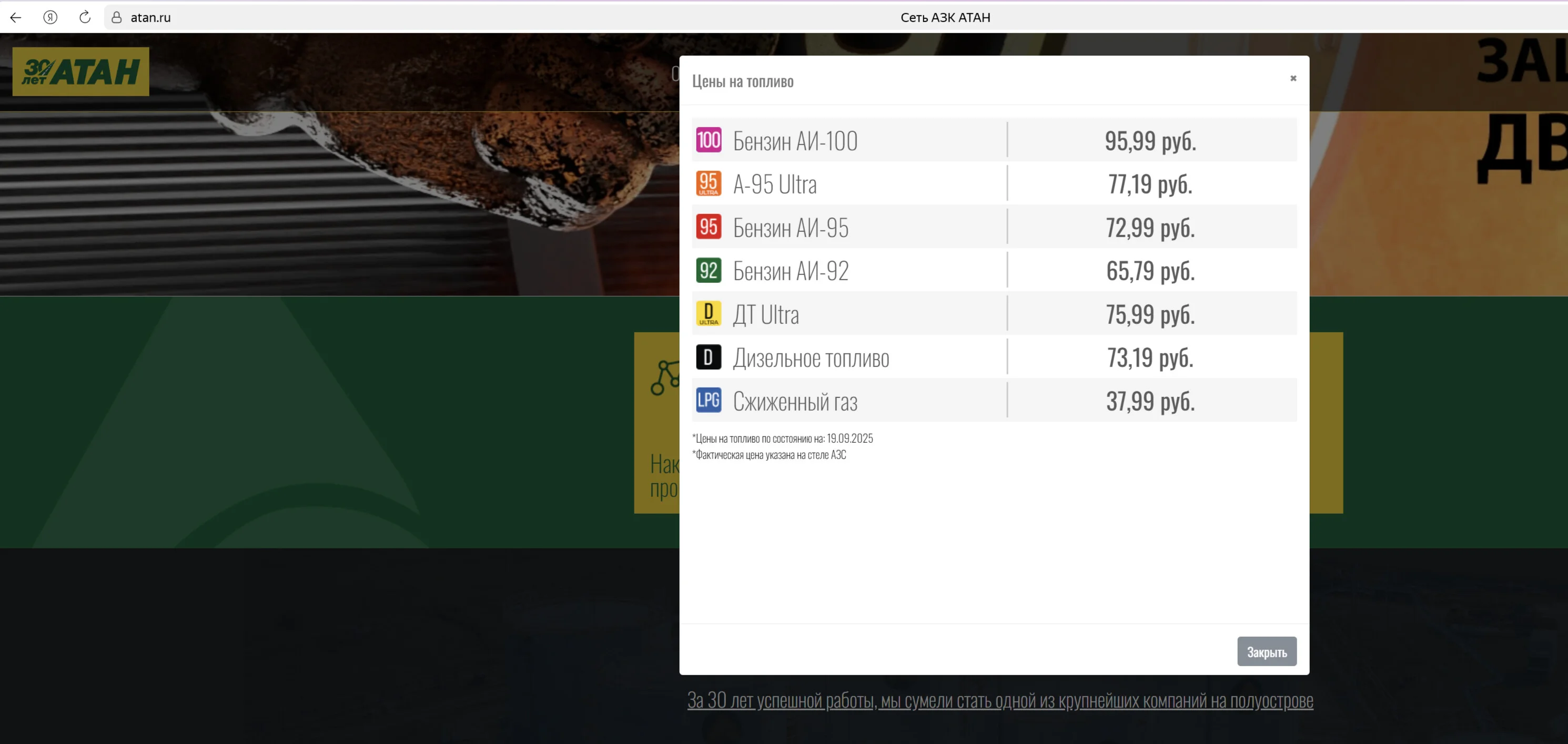Image resolution: width=1568 pixels, height=744 pixels.
Task: View site security via the lock icon
Action: (x=117, y=18)
